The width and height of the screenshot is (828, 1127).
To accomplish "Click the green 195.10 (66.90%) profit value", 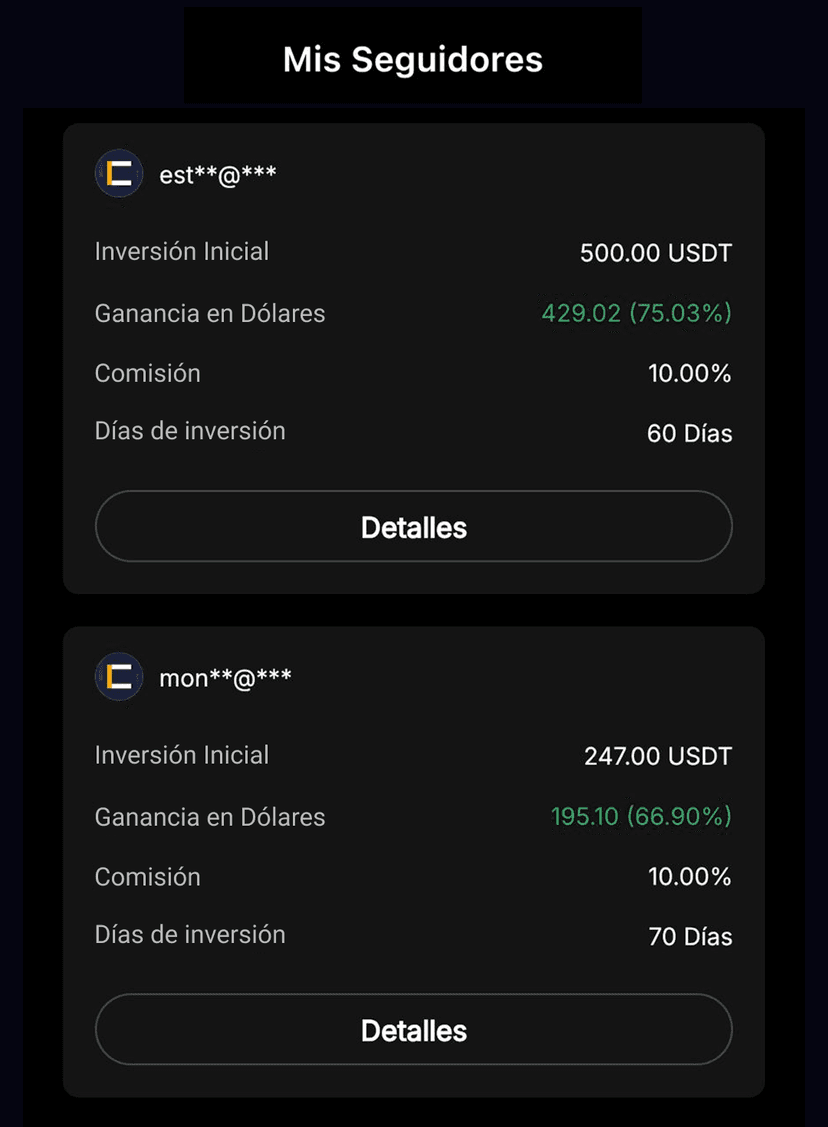I will click(x=641, y=817).
